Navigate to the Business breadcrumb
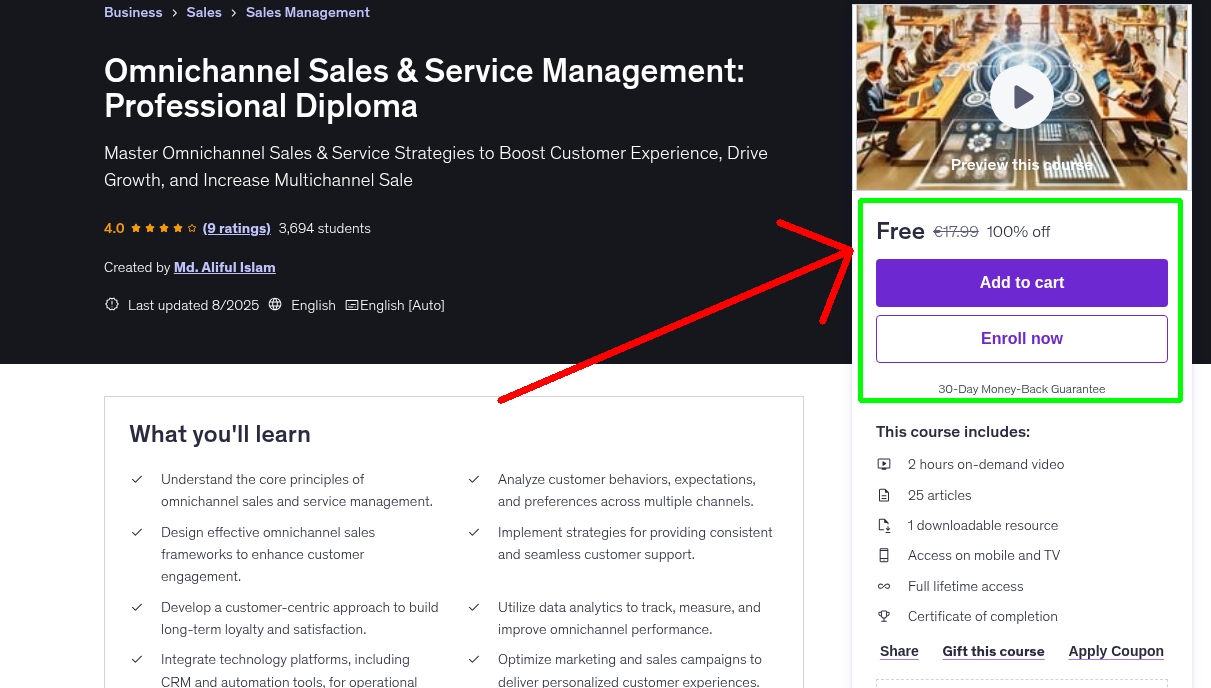The width and height of the screenshot is (1211, 688). click(133, 12)
